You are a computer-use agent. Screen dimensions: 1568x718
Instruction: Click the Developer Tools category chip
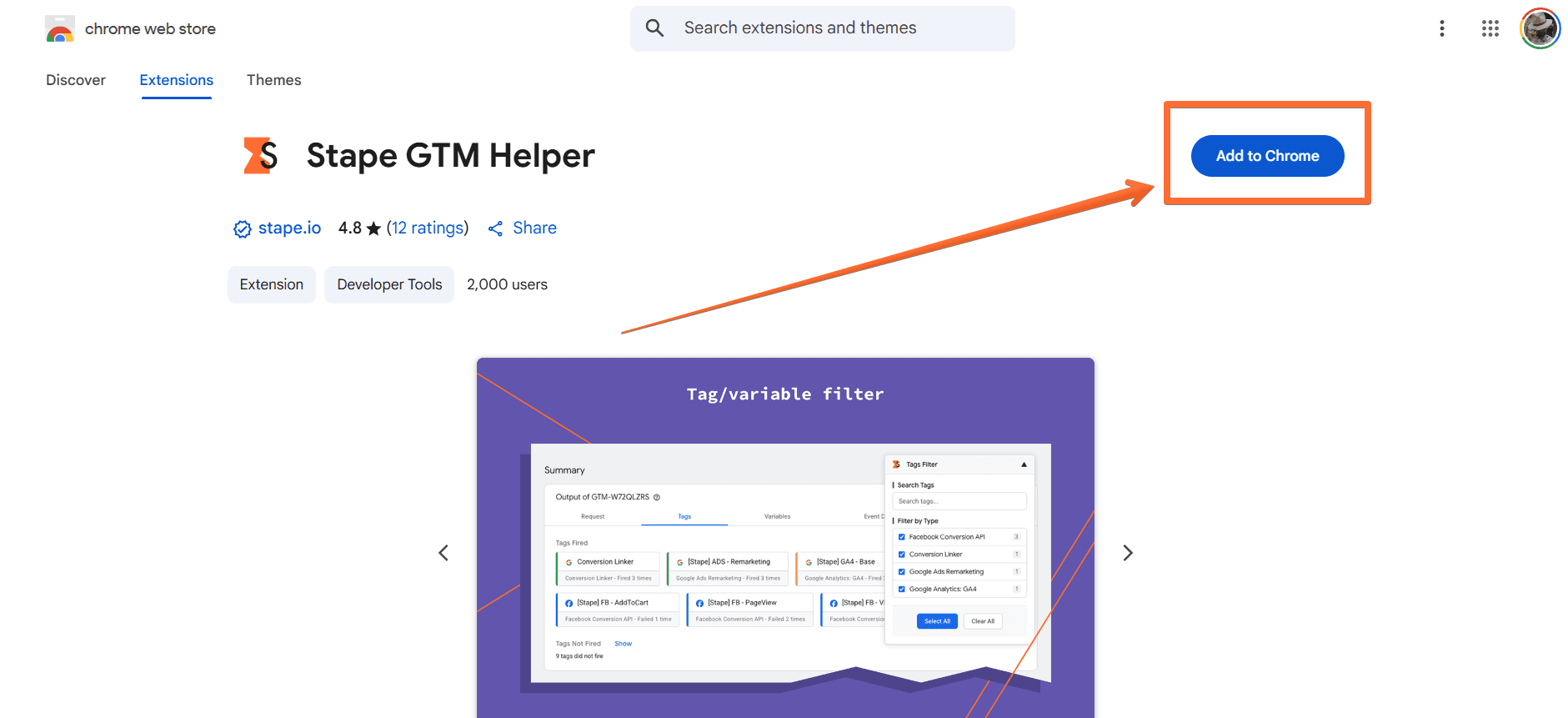(x=389, y=284)
